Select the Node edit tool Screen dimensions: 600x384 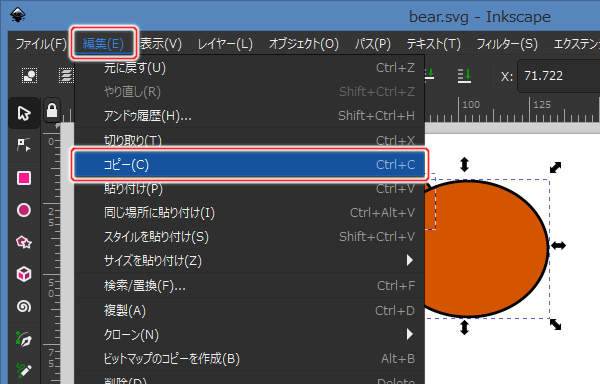point(24,145)
